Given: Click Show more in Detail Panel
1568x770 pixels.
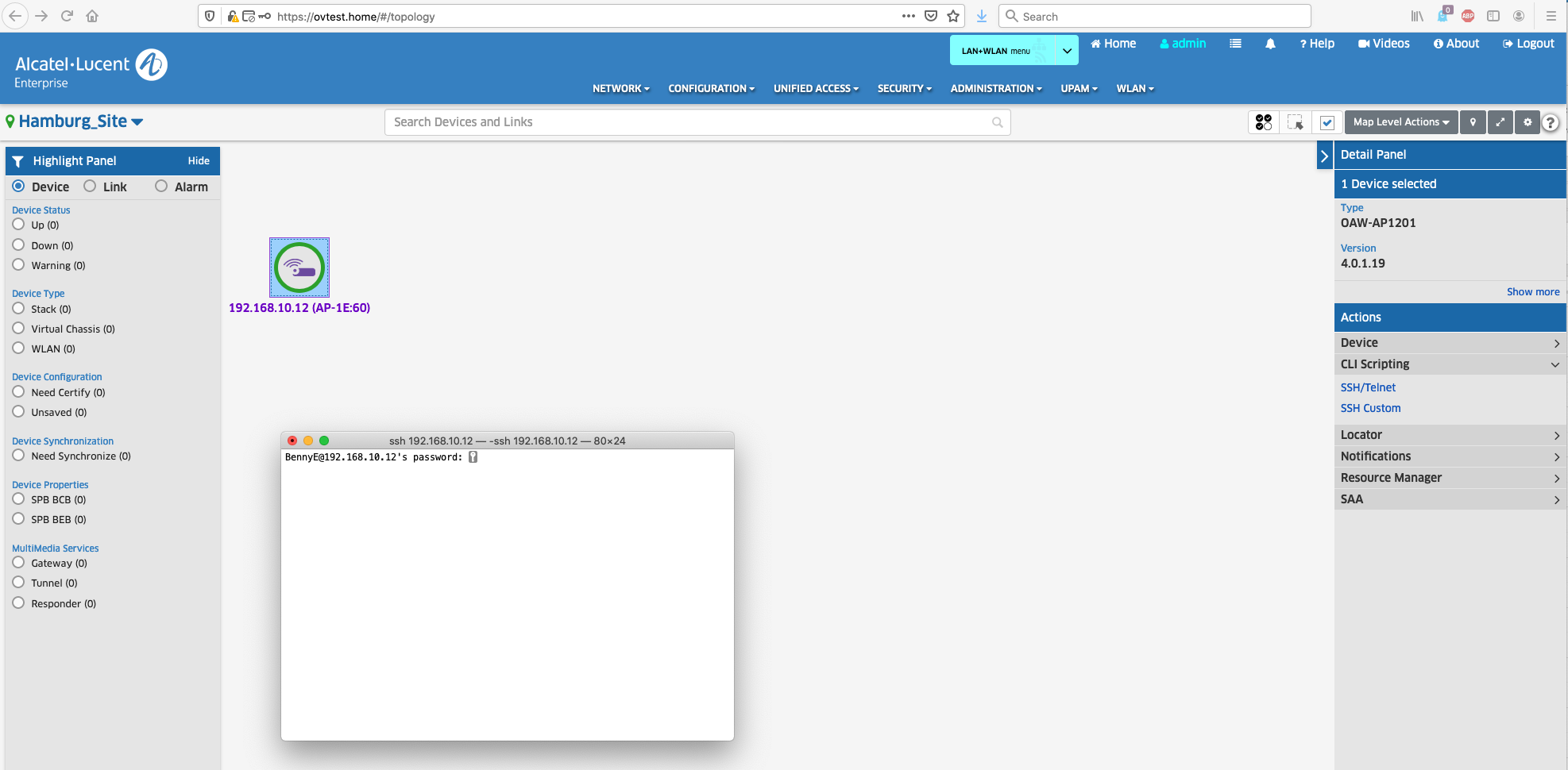Looking at the screenshot, I should (x=1532, y=292).
